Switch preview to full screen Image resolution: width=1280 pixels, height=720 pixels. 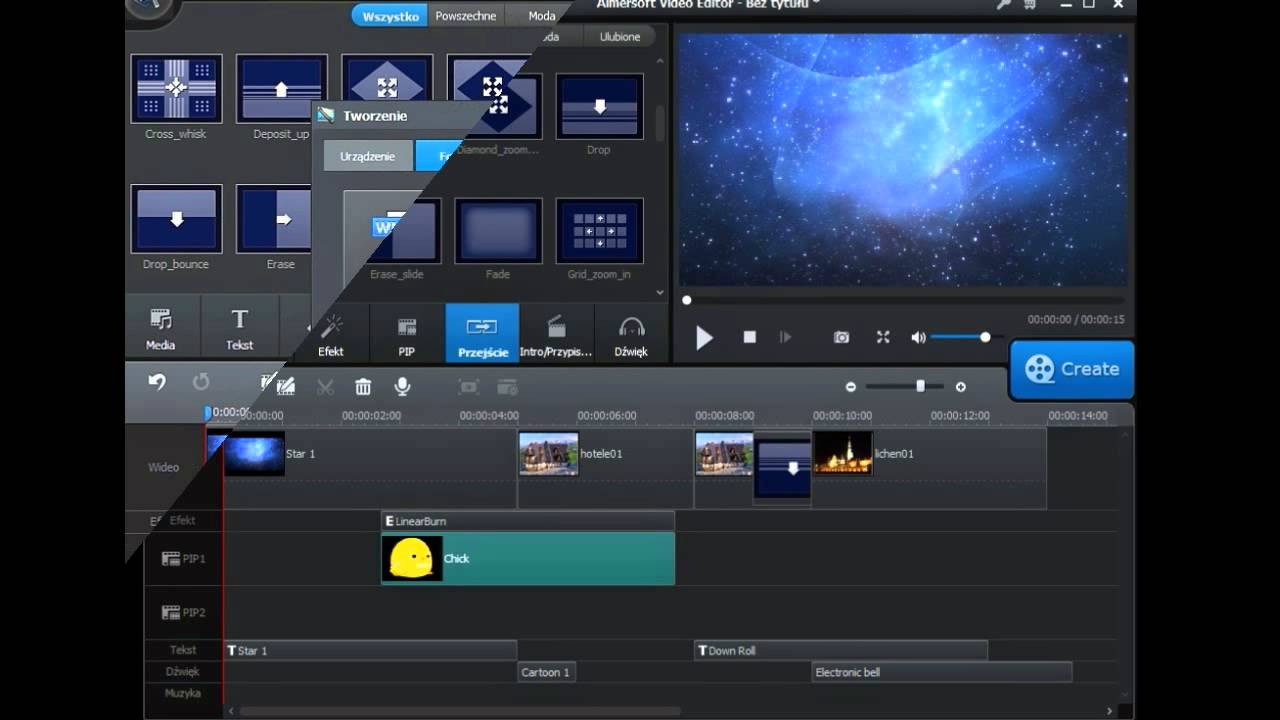click(883, 338)
